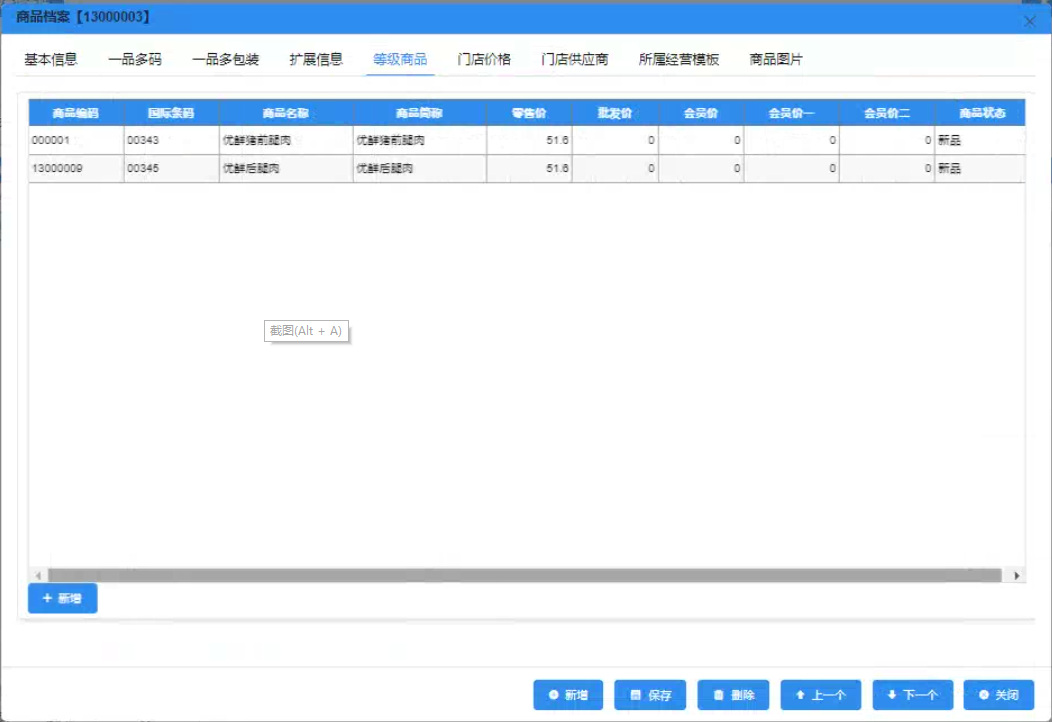
Task: Open the 商品图片 tab
Action: click(x=776, y=59)
